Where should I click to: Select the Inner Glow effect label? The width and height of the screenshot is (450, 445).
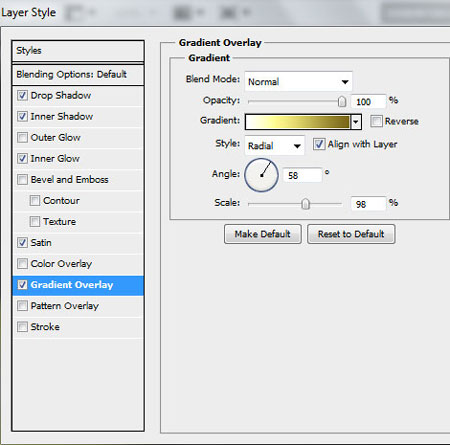(x=55, y=159)
